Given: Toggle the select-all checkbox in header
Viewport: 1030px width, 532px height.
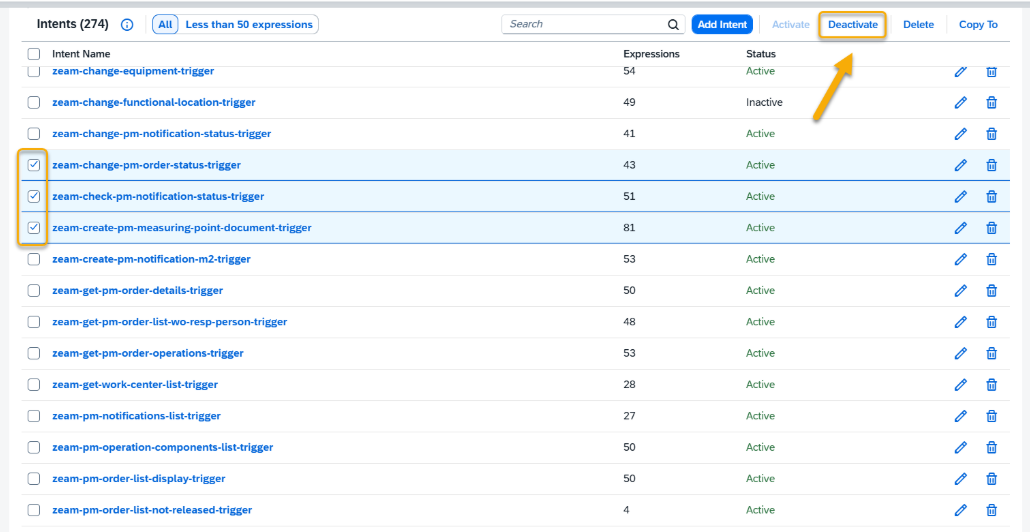Looking at the screenshot, I should (x=34, y=54).
